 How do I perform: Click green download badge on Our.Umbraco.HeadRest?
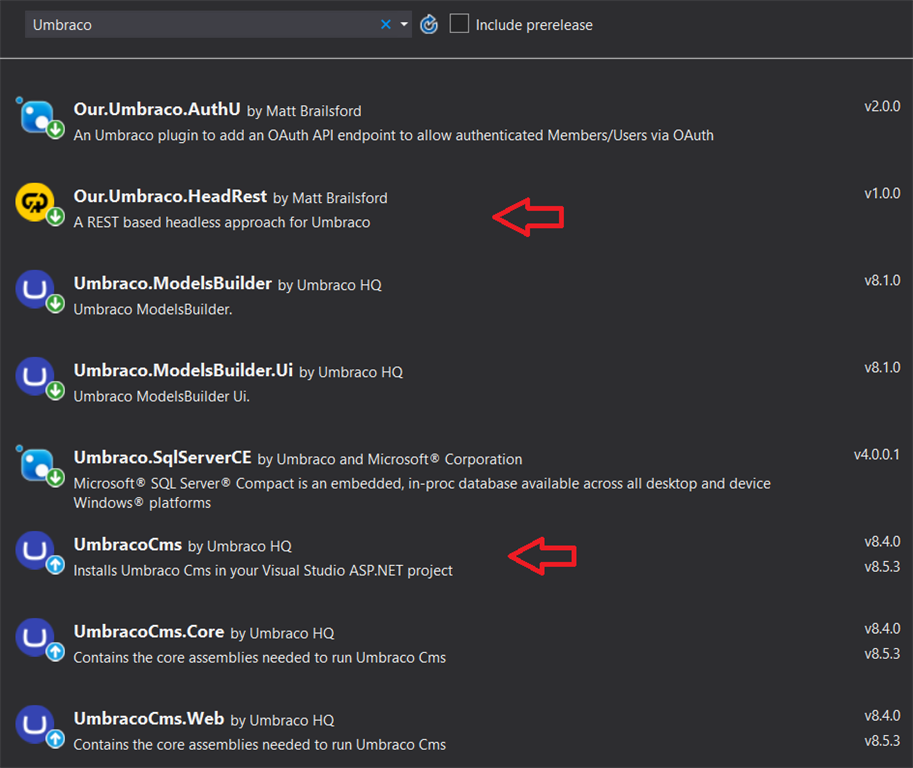[x=55, y=217]
